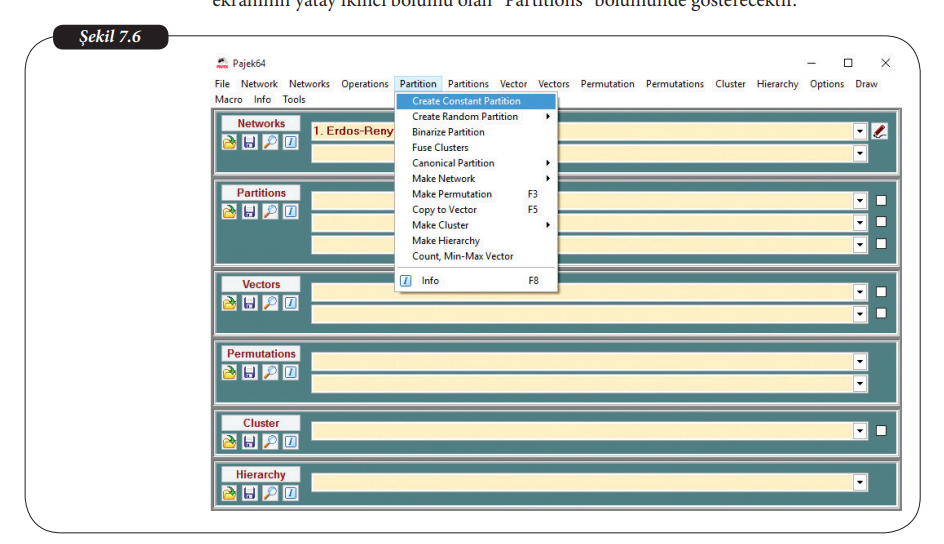The image size is (944, 544).
Task: Click the save icon in Hierarchy panel
Action: click(250, 493)
